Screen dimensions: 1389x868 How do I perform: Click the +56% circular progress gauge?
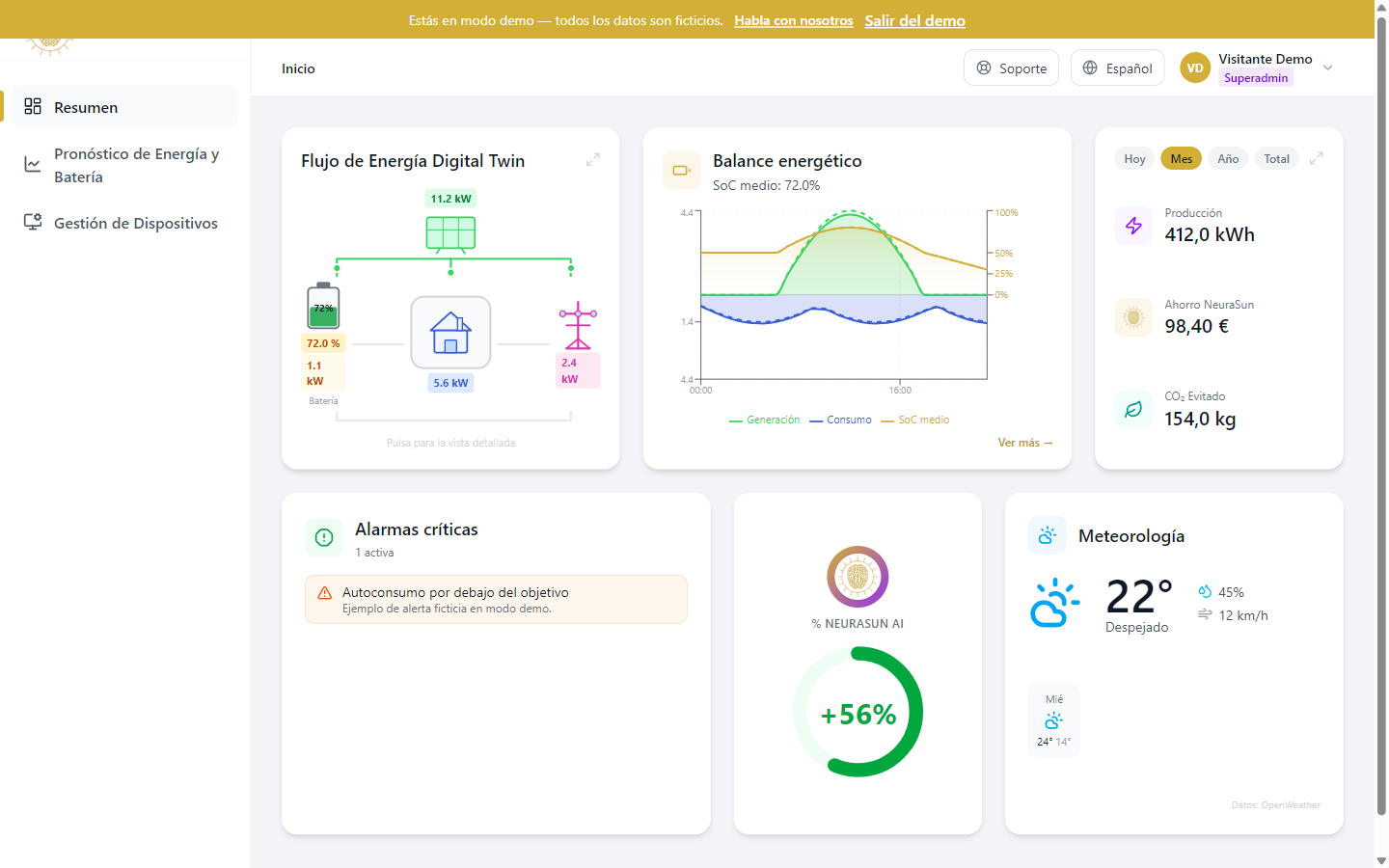pyautogui.click(x=858, y=712)
